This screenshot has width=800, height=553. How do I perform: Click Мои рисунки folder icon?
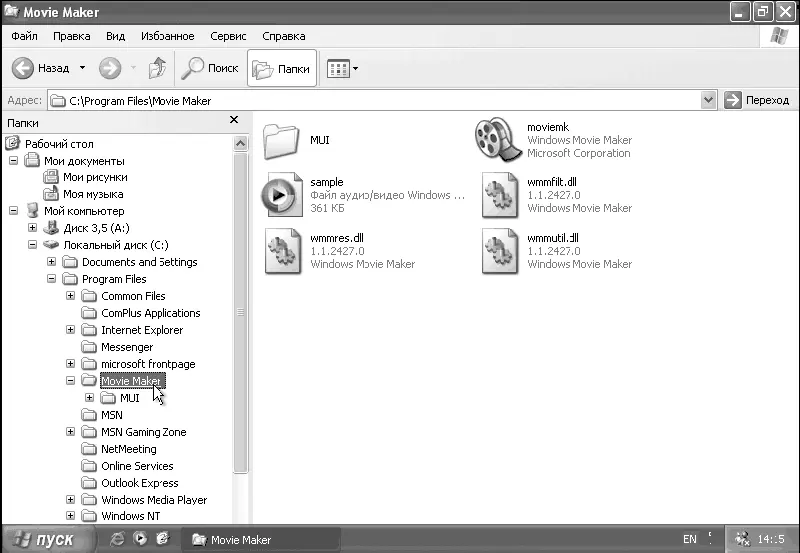click(51, 177)
